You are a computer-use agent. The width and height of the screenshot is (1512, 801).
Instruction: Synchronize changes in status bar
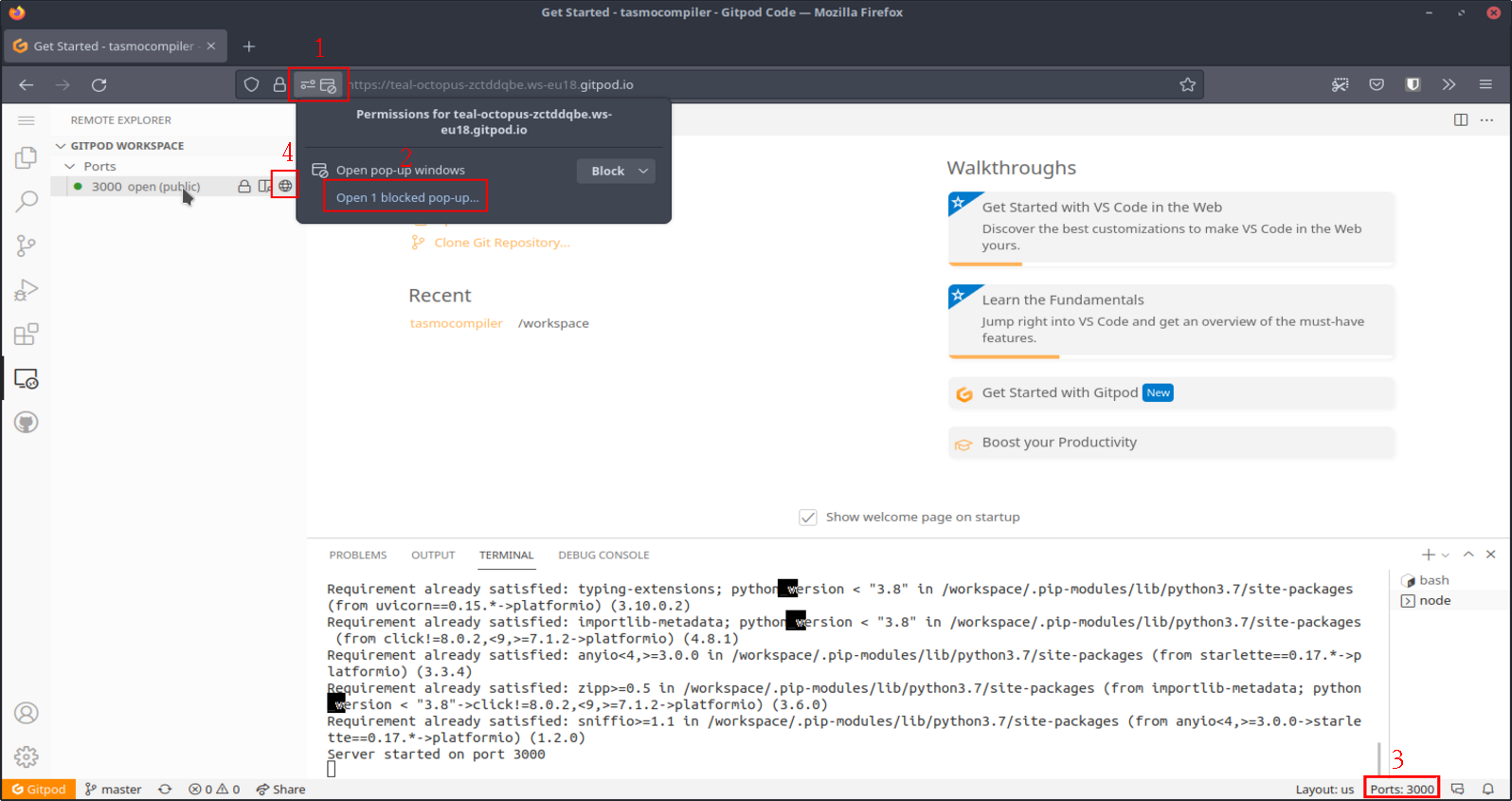[x=165, y=789]
